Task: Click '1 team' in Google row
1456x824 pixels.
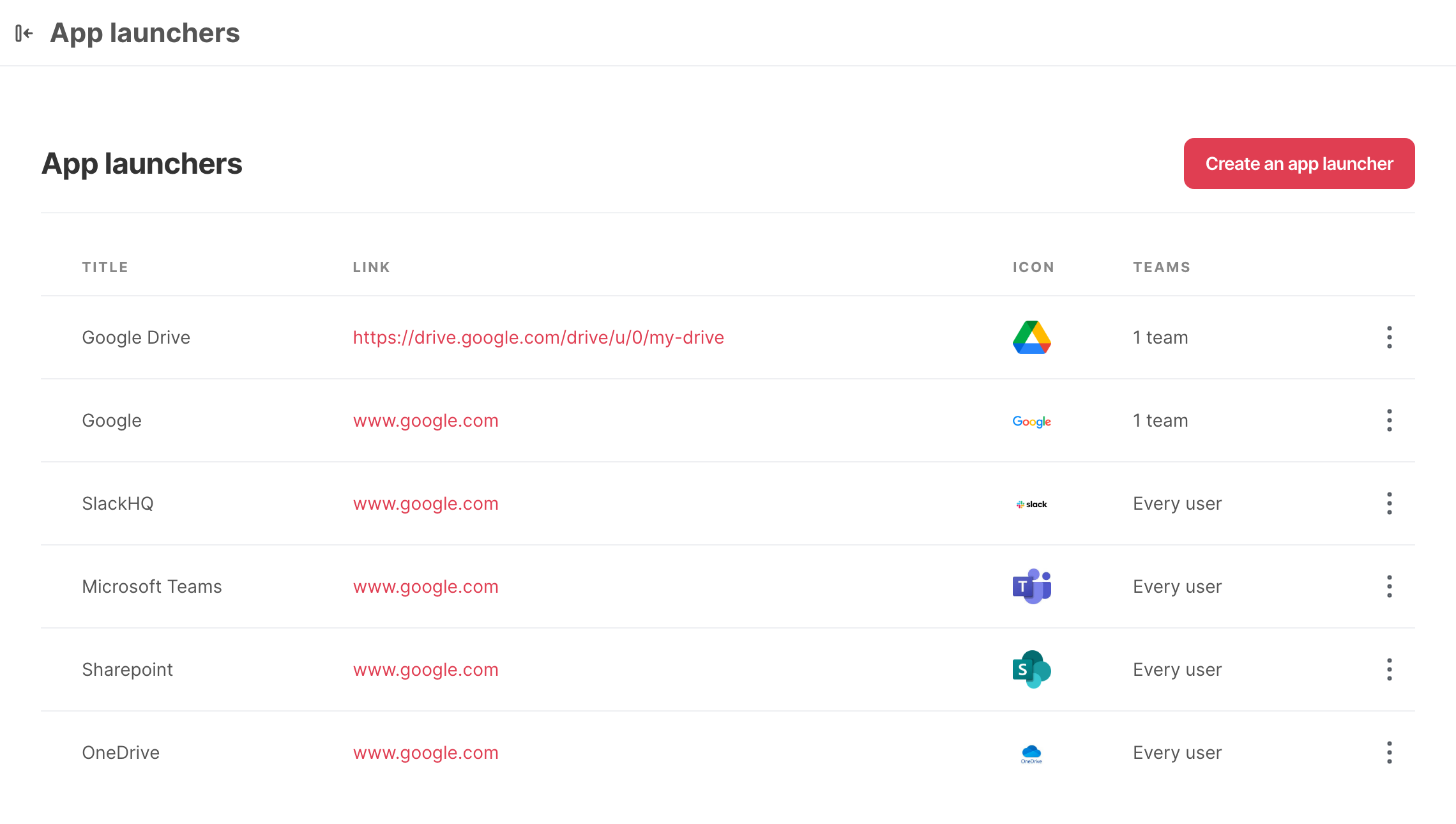Action: click(x=1160, y=420)
